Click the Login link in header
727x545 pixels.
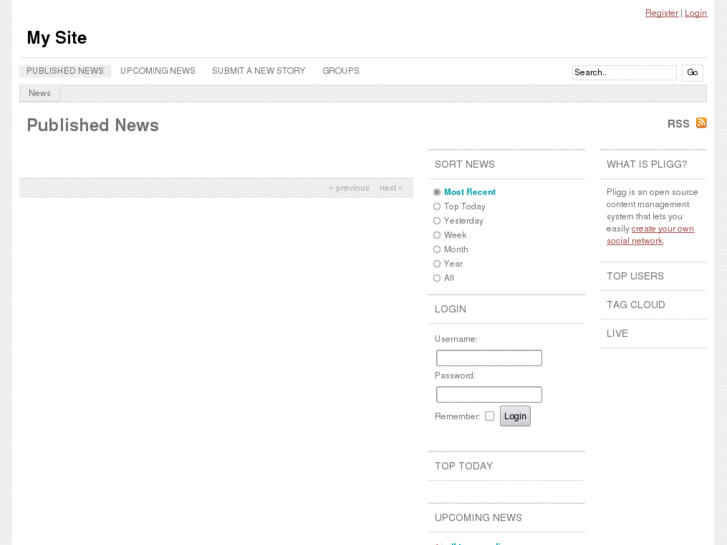pyautogui.click(x=695, y=13)
